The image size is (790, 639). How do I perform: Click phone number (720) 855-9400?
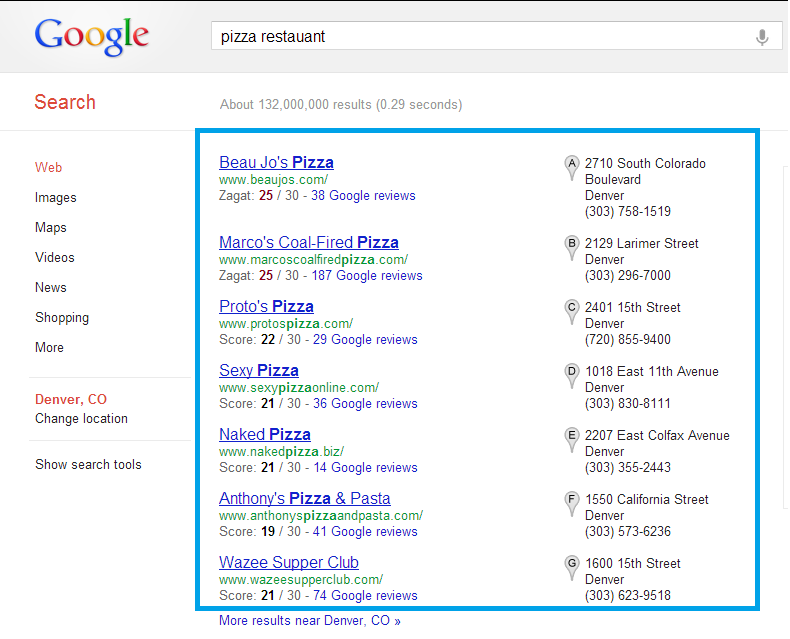[x=627, y=339]
